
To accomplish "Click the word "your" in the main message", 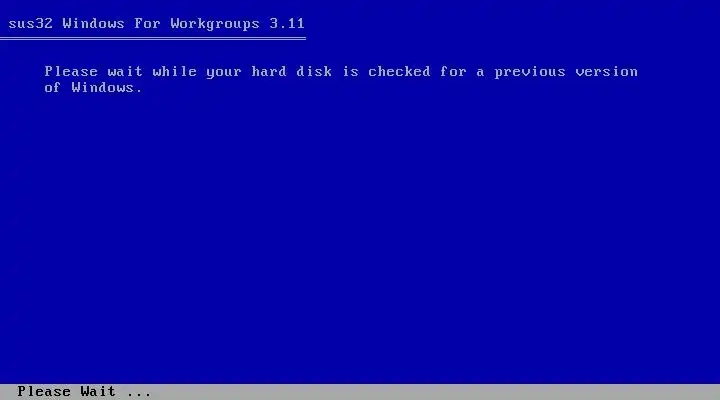I will click(x=224, y=72).
